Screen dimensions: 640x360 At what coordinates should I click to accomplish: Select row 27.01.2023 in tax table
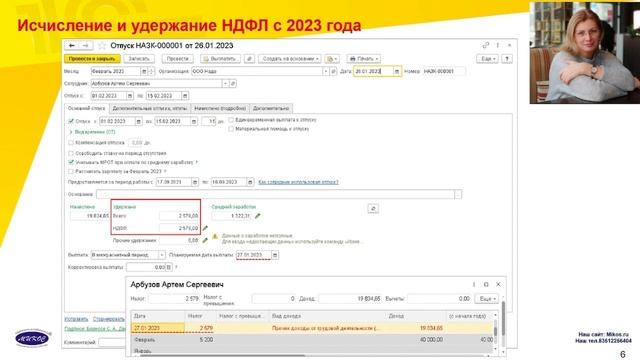[312, 328]
